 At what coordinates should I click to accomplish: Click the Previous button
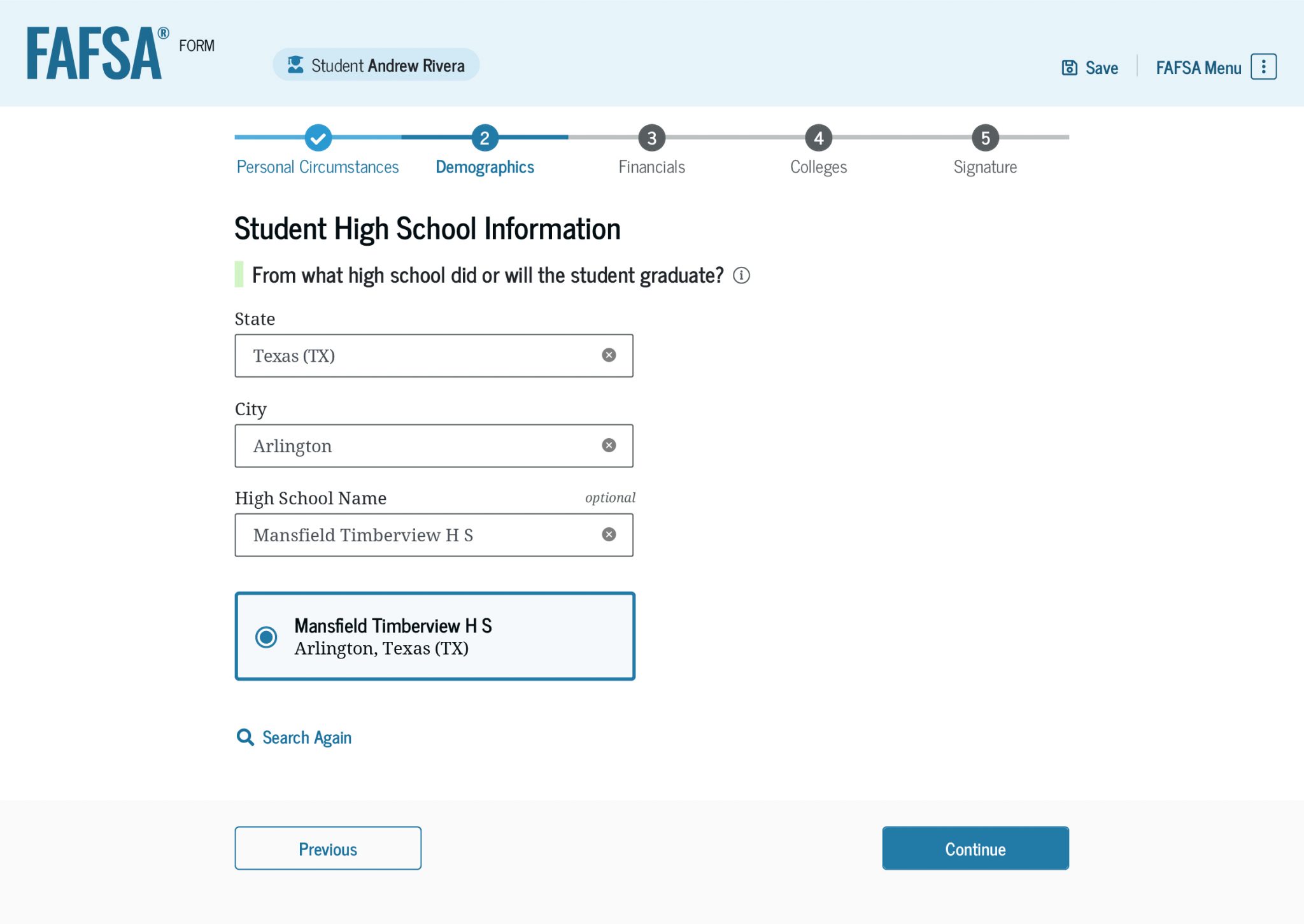(327, 848)
